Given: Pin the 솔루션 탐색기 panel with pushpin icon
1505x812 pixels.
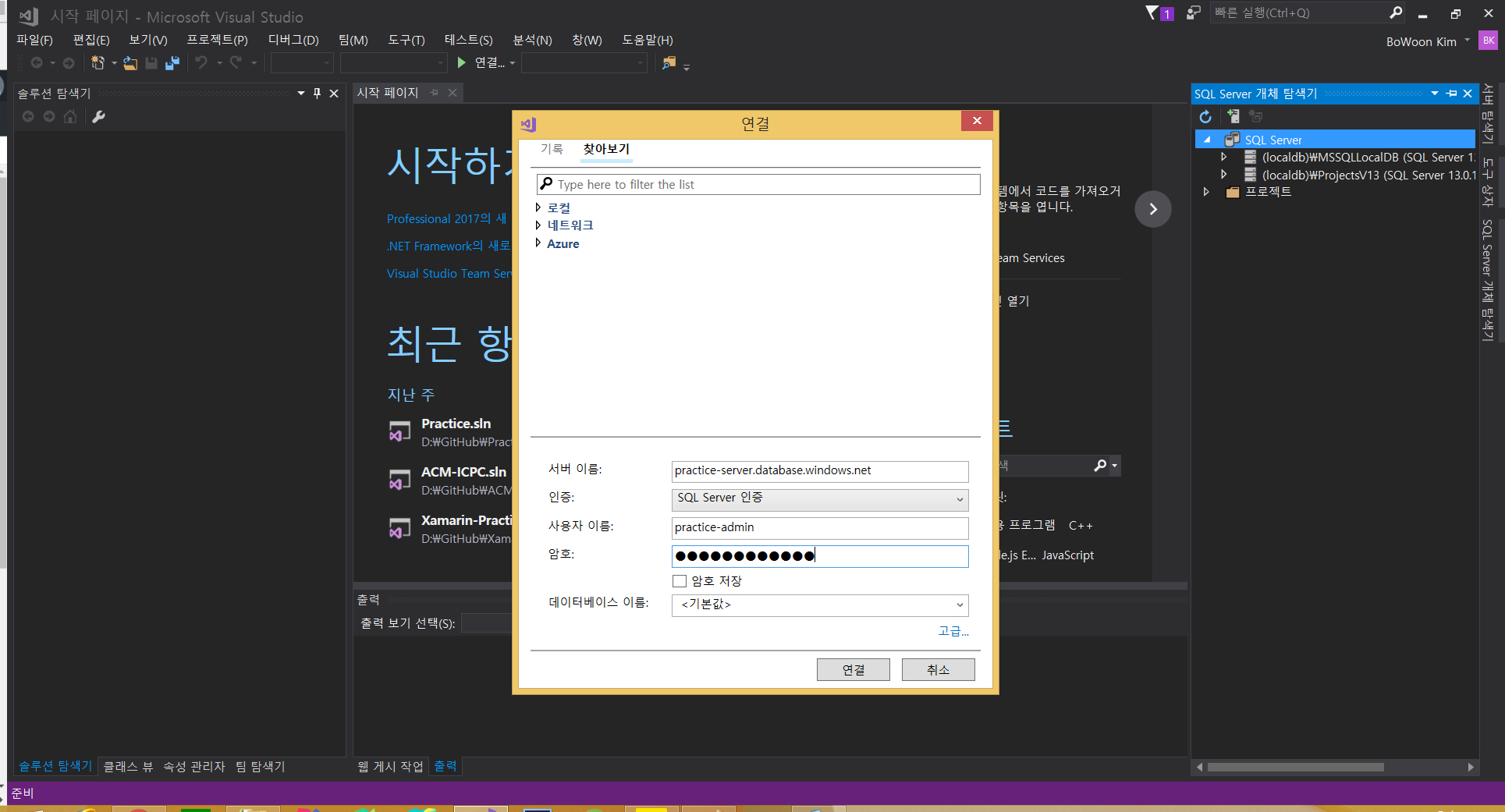Looking at the screenshot, I should click(317, 93).
